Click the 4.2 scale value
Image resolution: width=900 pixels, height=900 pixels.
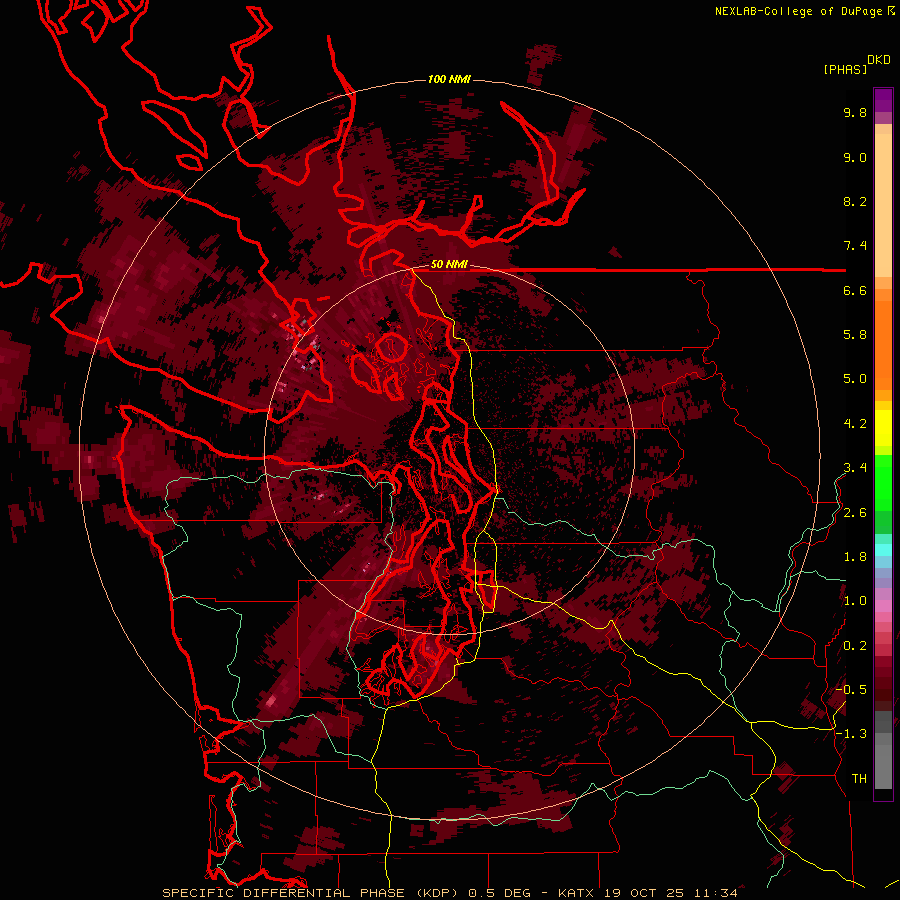tap(855, 424)
